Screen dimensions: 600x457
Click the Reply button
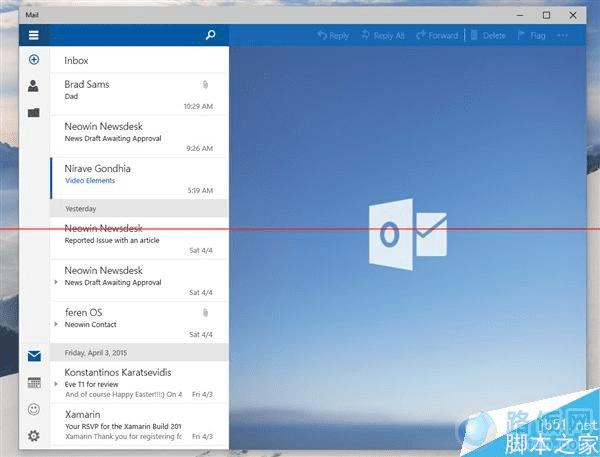click(333, 36)
